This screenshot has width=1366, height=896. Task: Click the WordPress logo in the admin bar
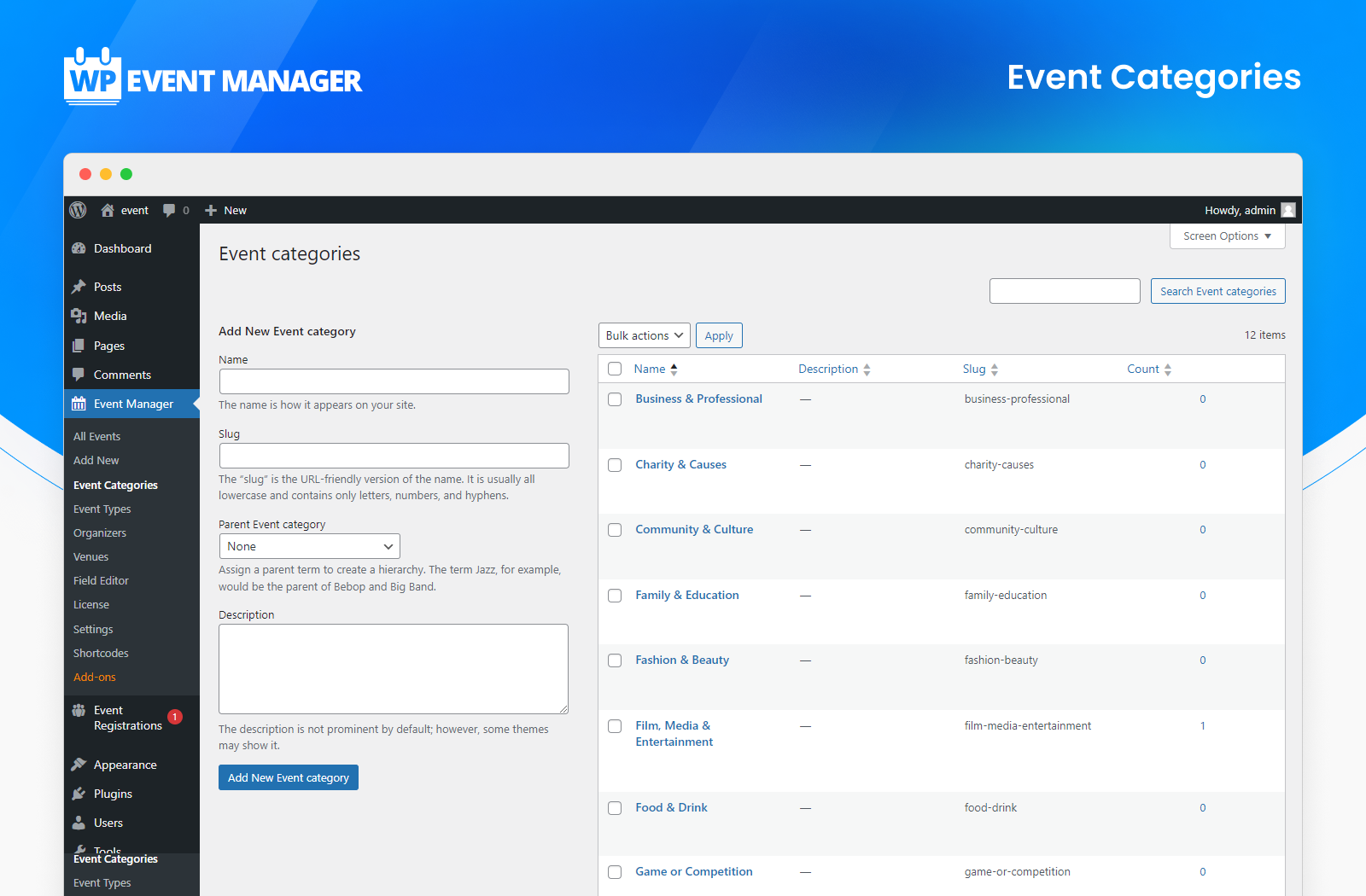(78, 210)
